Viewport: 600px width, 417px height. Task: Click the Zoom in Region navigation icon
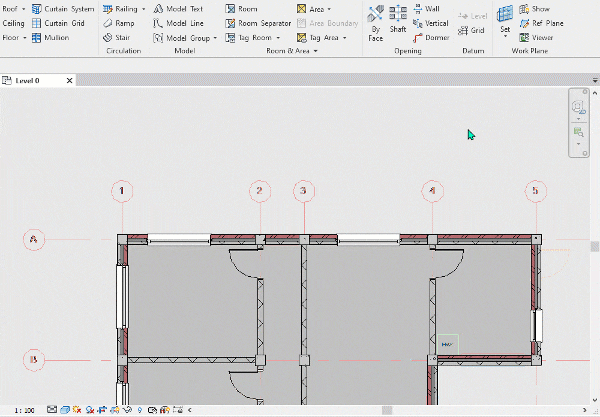(578, 132)
